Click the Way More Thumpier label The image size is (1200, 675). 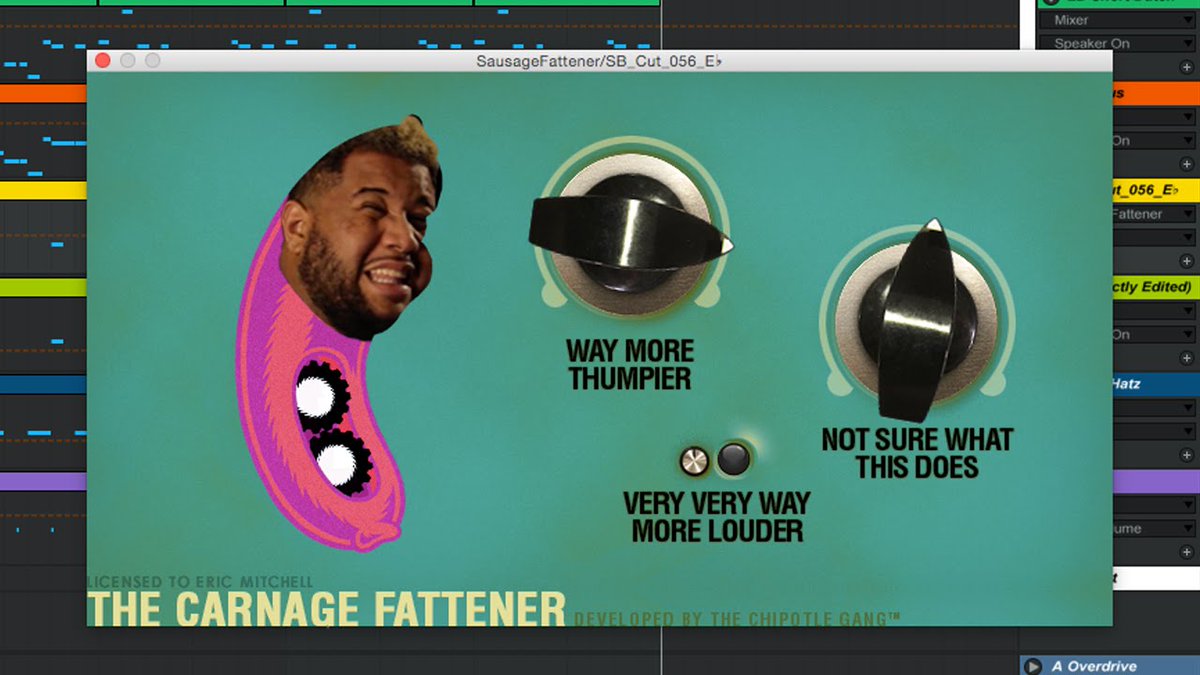click(x=630, y=365)
